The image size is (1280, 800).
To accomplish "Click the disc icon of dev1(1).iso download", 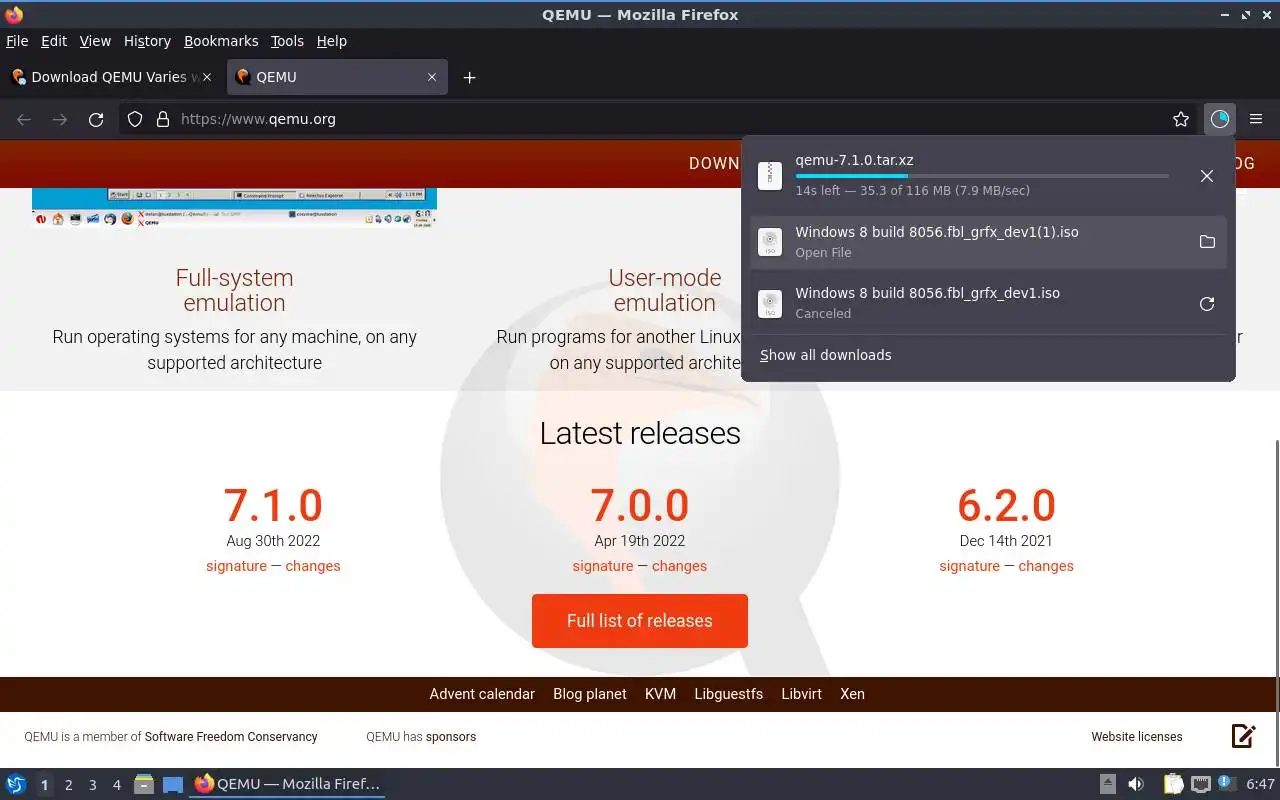I will 769,242.
